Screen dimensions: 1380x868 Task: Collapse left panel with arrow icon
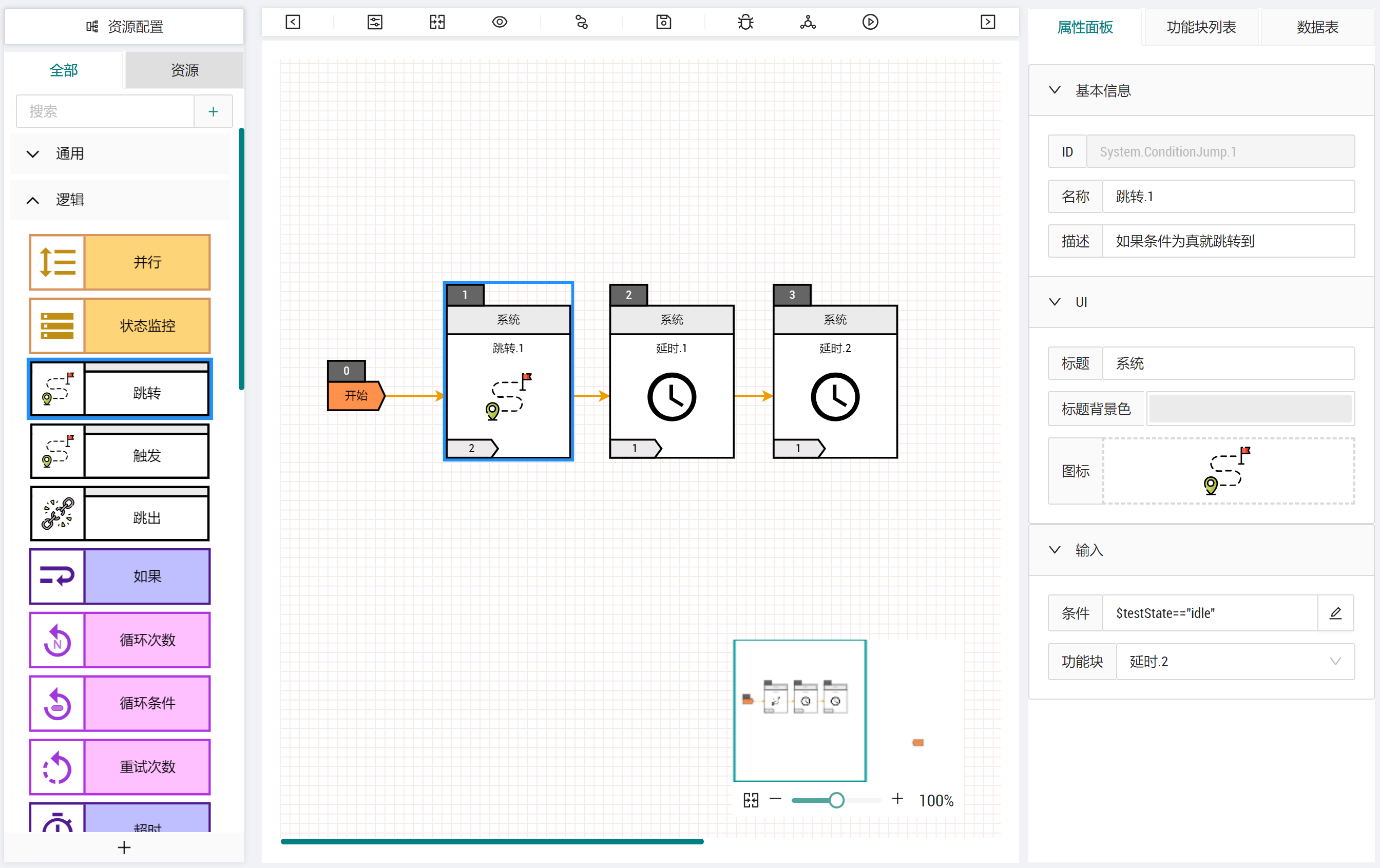pos(293,23)
